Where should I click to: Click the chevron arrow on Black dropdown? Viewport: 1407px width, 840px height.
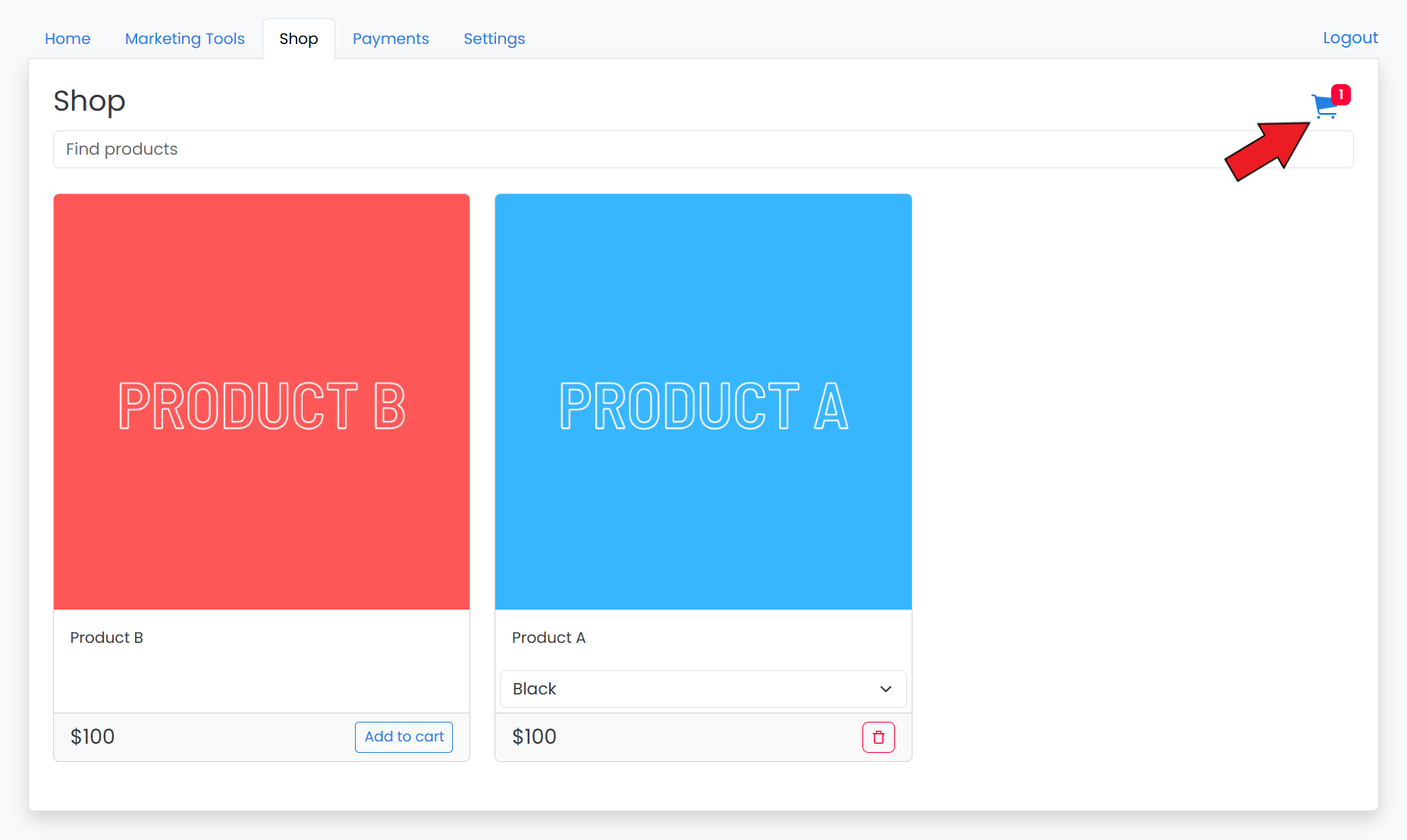tap(885, 689)
